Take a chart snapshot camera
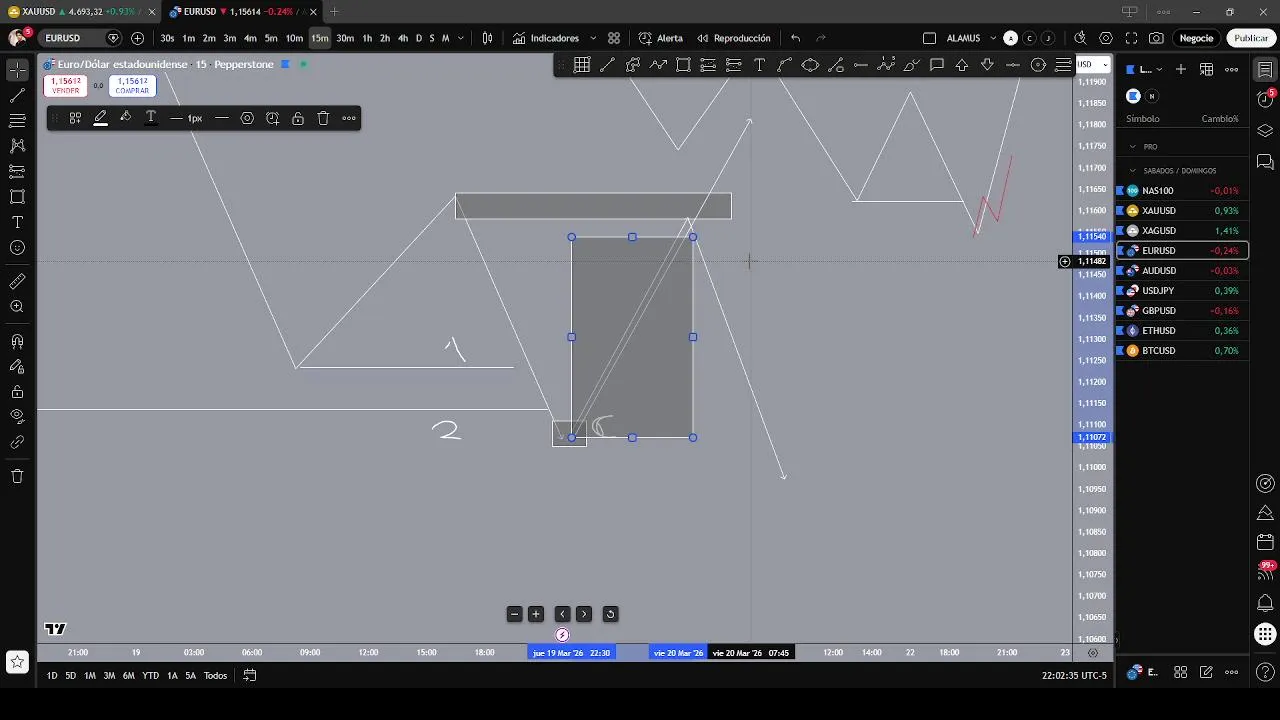 (x=1156, y=38)
